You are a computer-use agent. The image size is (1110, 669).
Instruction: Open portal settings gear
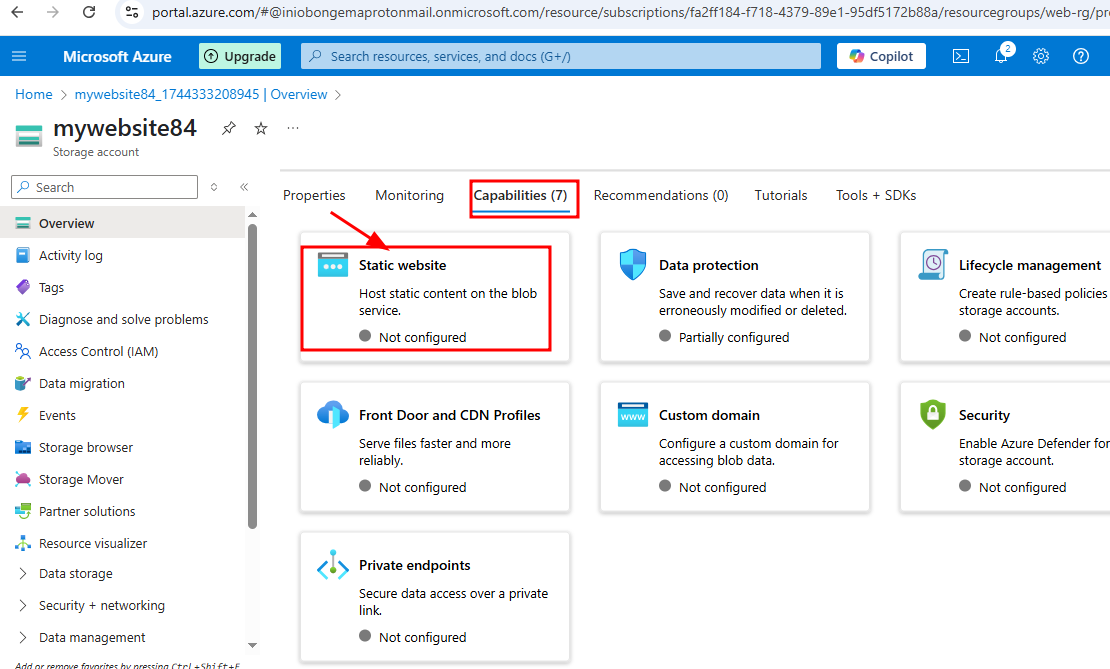pos(1041,56)
